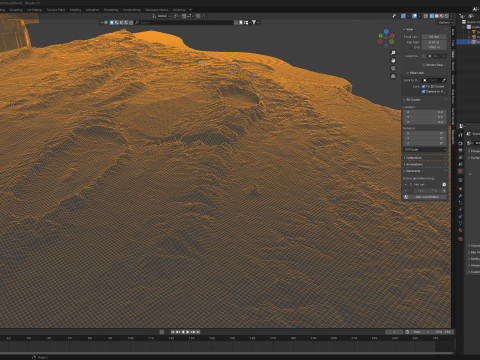Click the hand-shaped pan view gizmo icon
Viewport: 480px width, 360px height.
click(x=393, y=60)
